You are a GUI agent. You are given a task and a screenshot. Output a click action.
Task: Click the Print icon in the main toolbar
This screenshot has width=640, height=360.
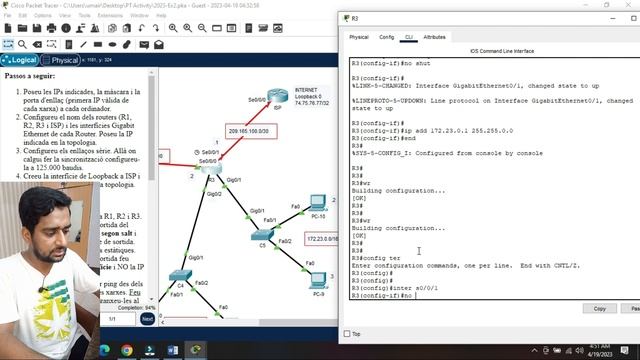pos(51,28)
